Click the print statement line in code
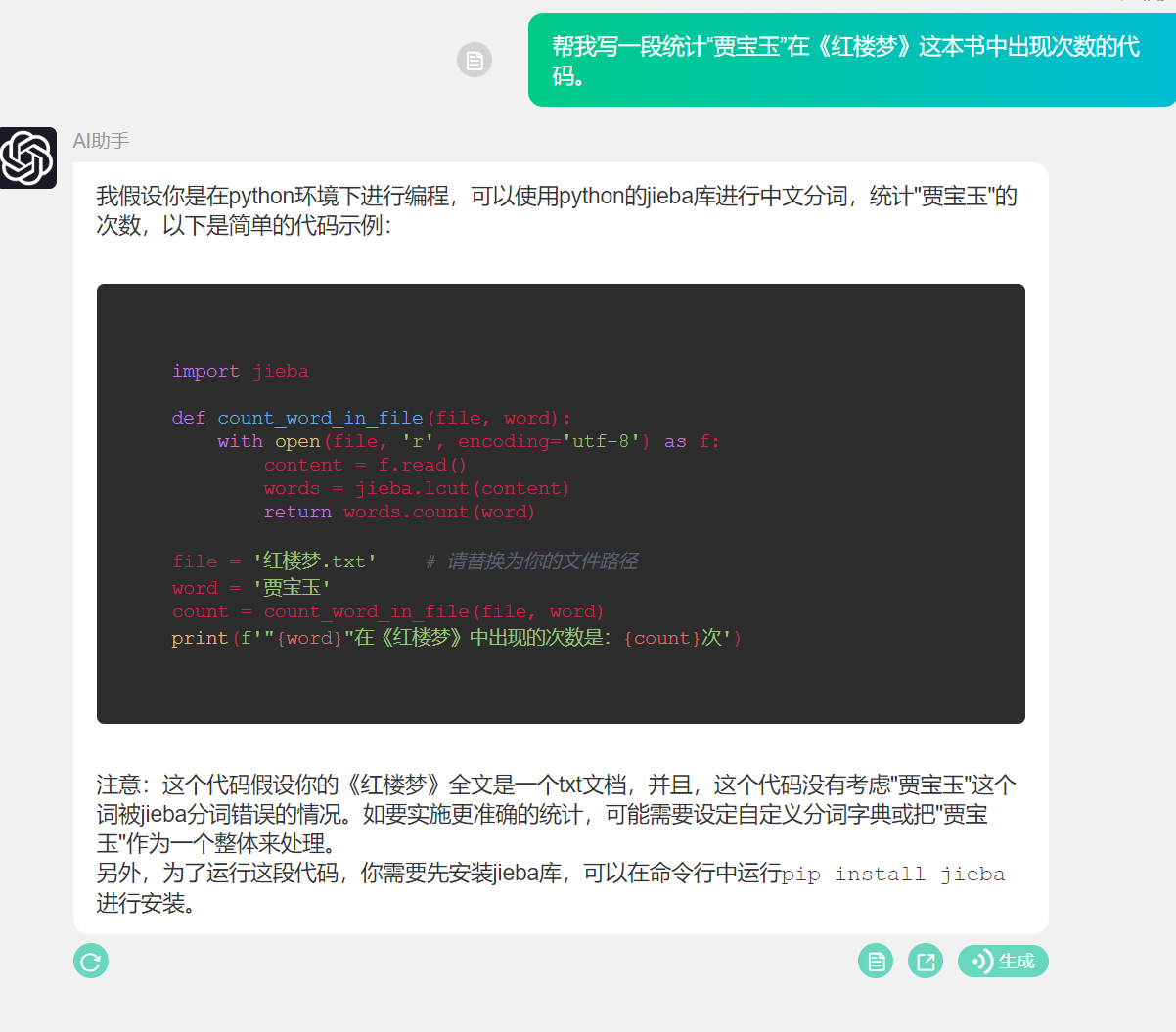This screenshot has height=1032, width=1176. pyautogui.click(x=456, y=638)
